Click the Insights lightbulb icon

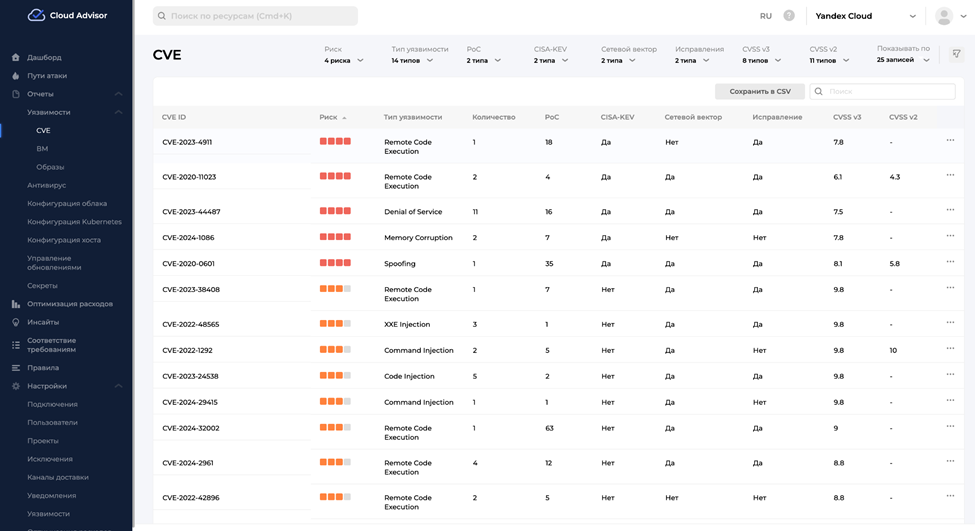[x=16, y=322]
